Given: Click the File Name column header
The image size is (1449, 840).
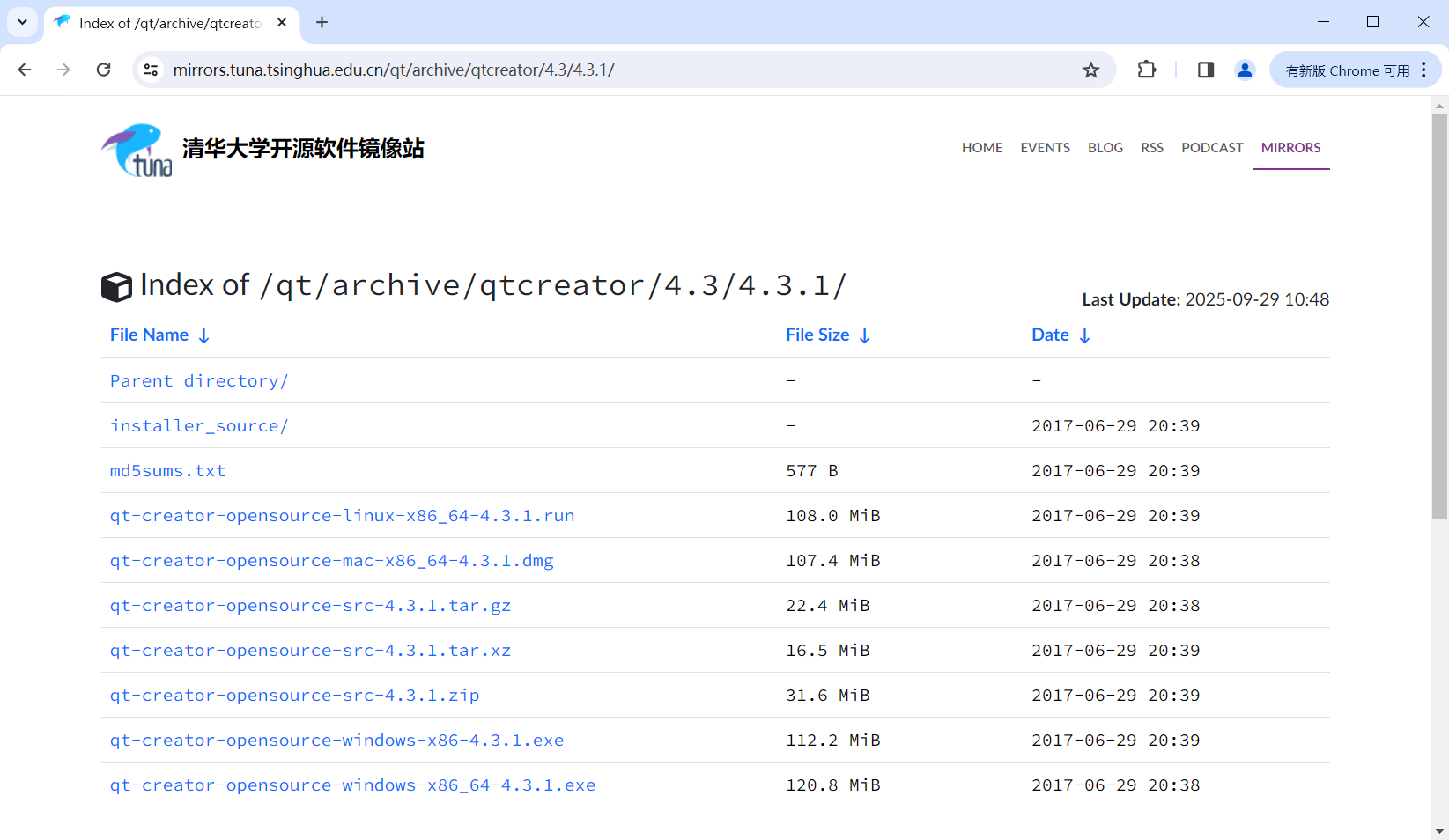Looking at the screenshot, I should tap(149, 335).
